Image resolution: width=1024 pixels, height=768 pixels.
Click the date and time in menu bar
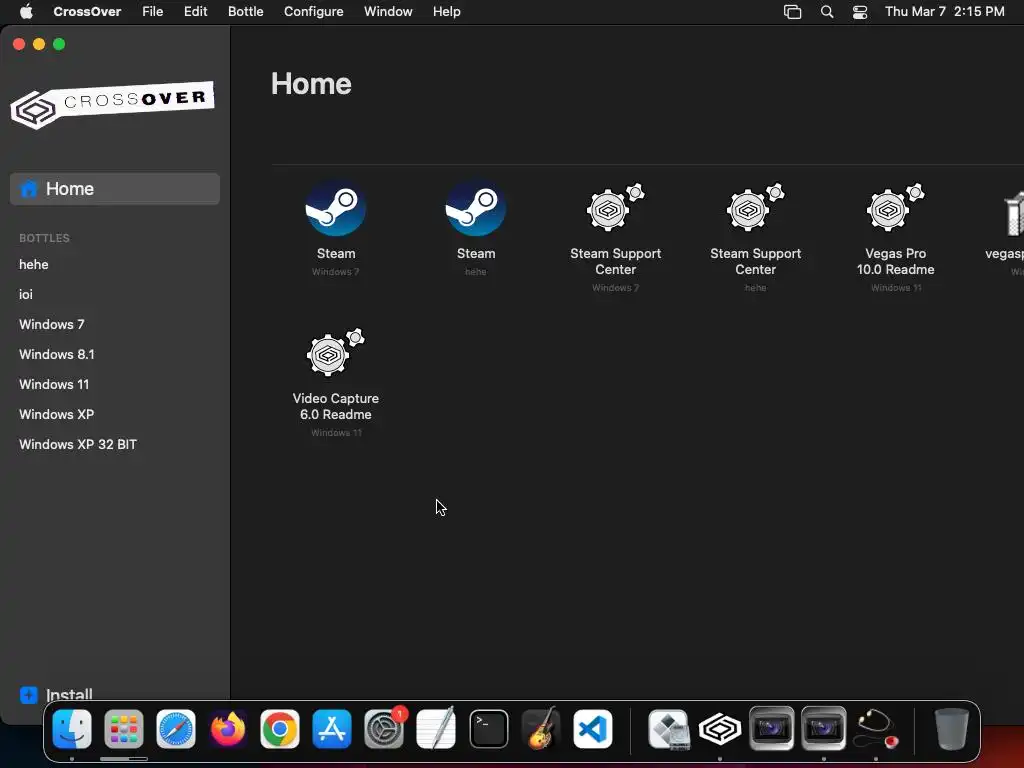(944, 11)
